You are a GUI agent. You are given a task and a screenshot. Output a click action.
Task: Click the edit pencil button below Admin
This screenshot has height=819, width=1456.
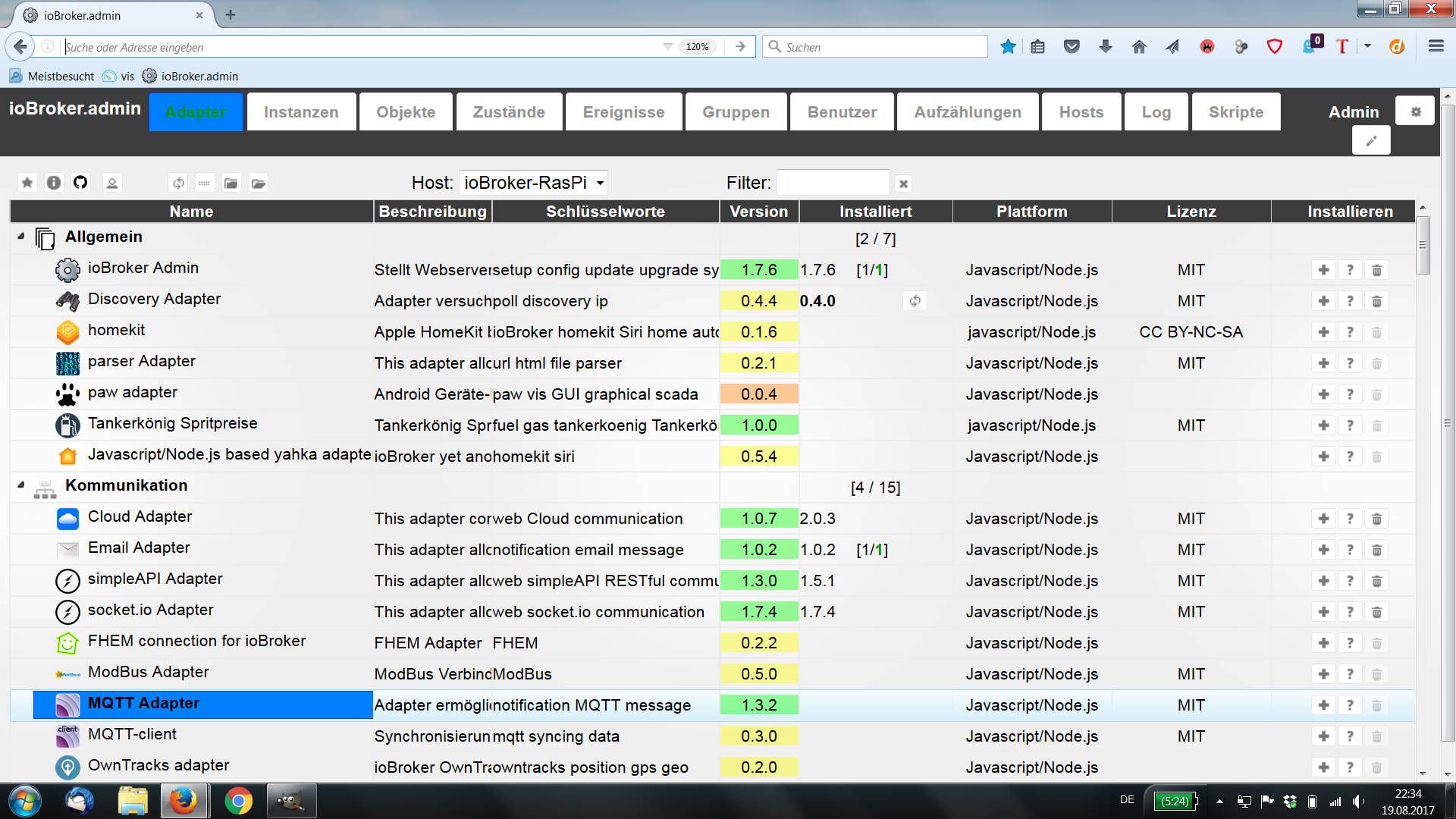pyautogui.click(x=1371, y=141)
